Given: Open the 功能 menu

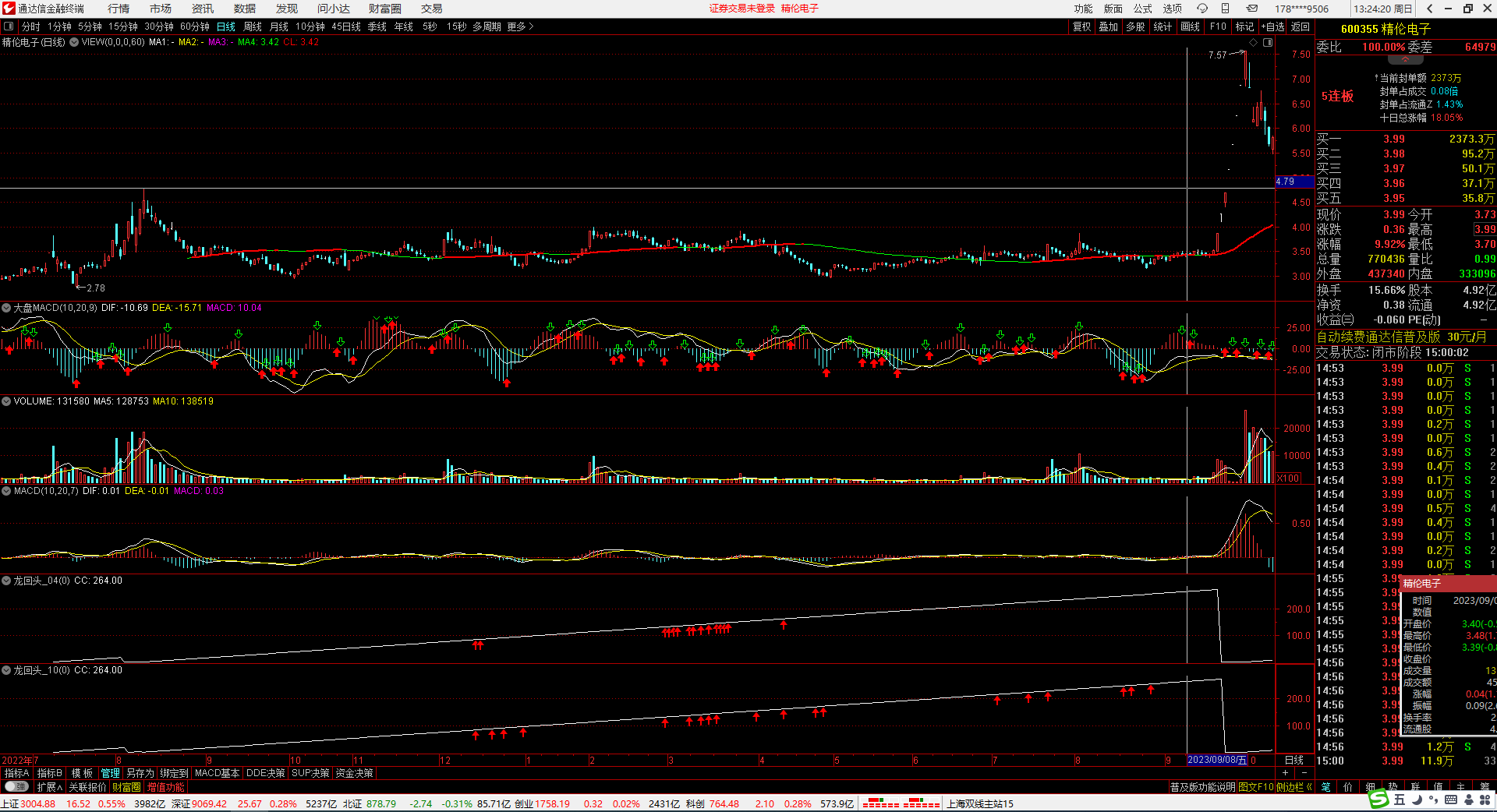Looking at the screenshot, I should [1084, 9].
